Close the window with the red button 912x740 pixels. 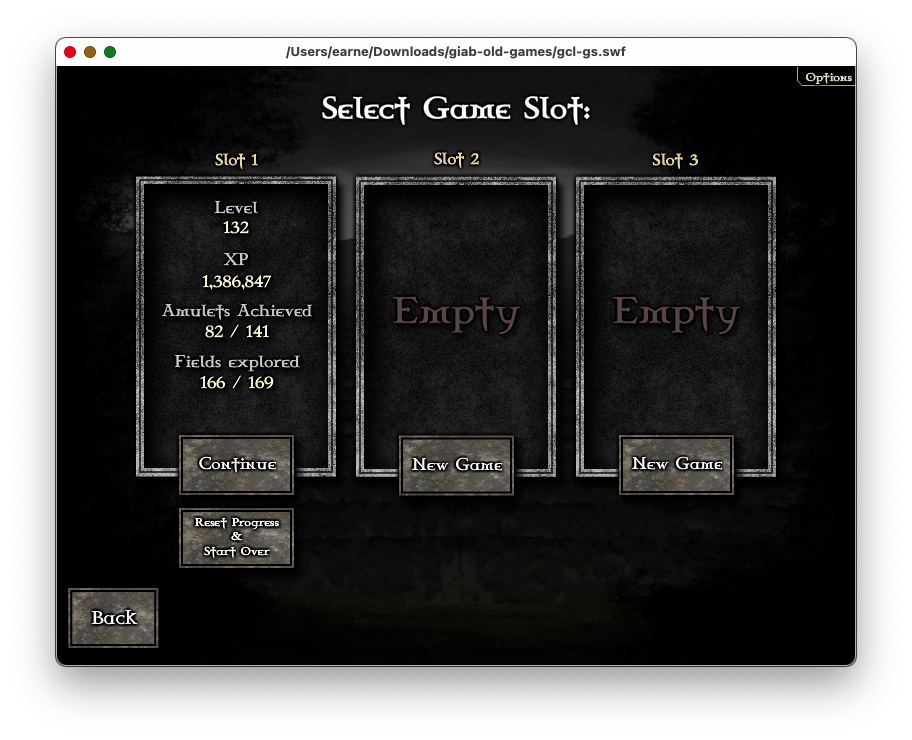click(70, 52)
